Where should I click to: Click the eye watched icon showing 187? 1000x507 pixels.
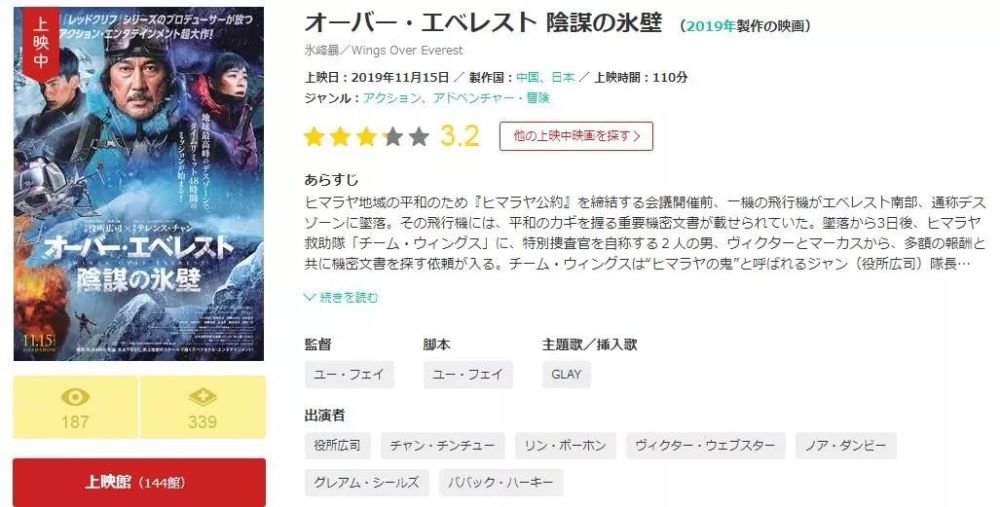75,407
